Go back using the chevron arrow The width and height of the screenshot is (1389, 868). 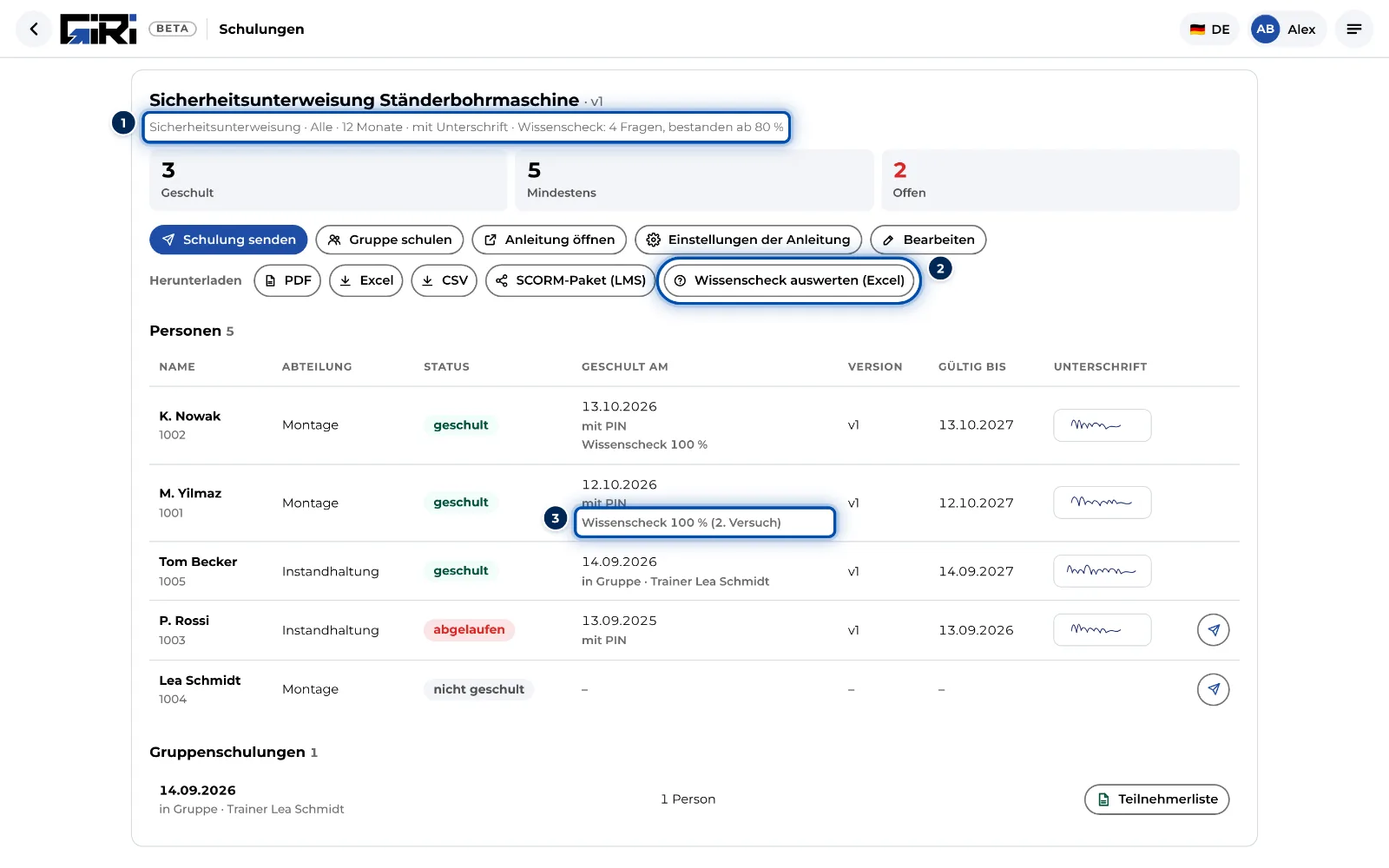tap(34, 30)
